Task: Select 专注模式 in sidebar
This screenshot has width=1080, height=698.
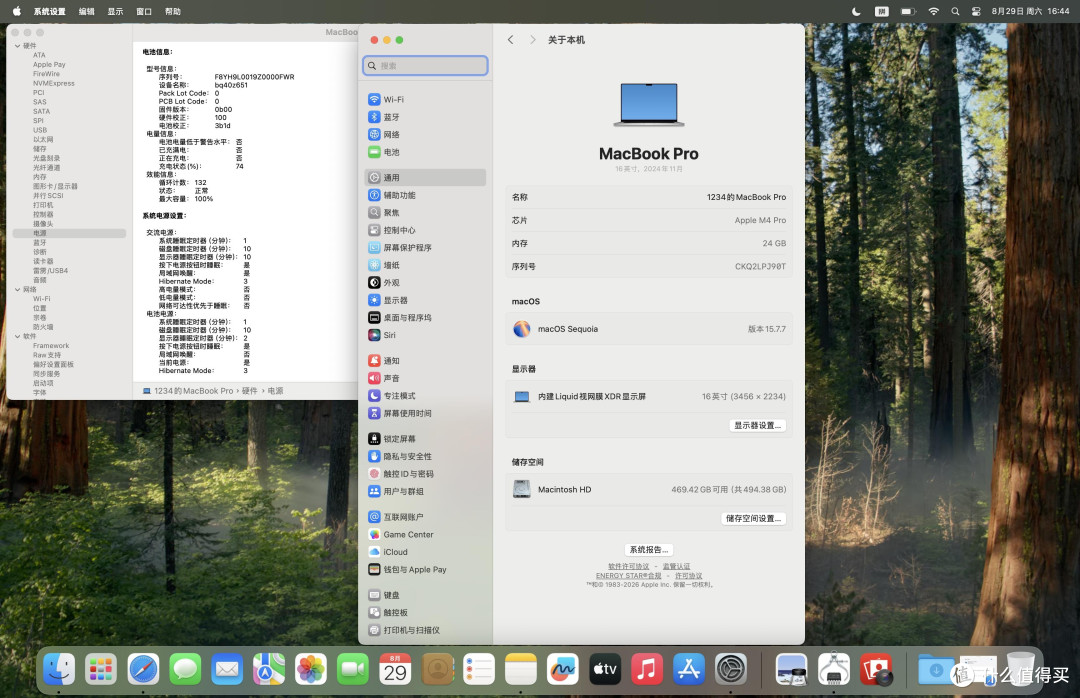Action: tap(425, 396)
